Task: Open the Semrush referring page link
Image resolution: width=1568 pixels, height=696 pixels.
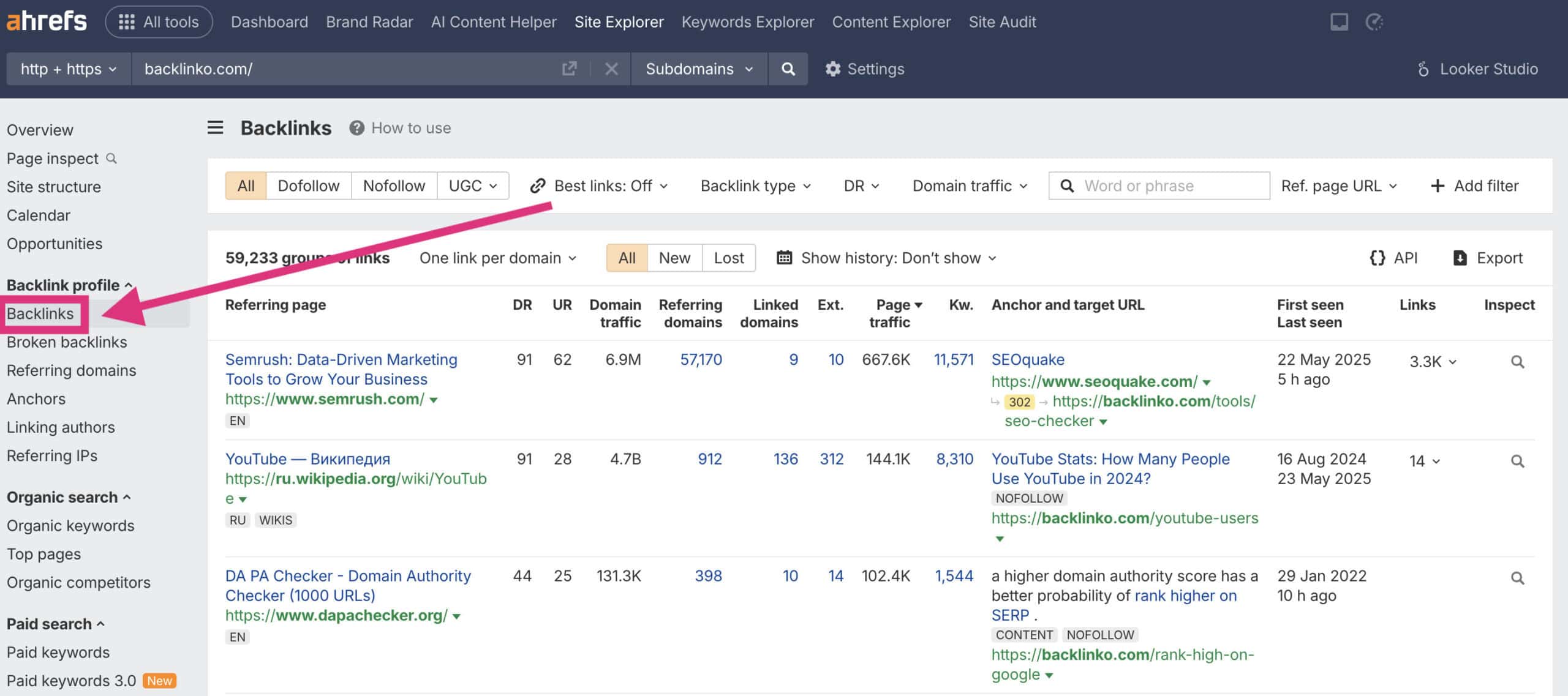Action: (x=341, y=369)
